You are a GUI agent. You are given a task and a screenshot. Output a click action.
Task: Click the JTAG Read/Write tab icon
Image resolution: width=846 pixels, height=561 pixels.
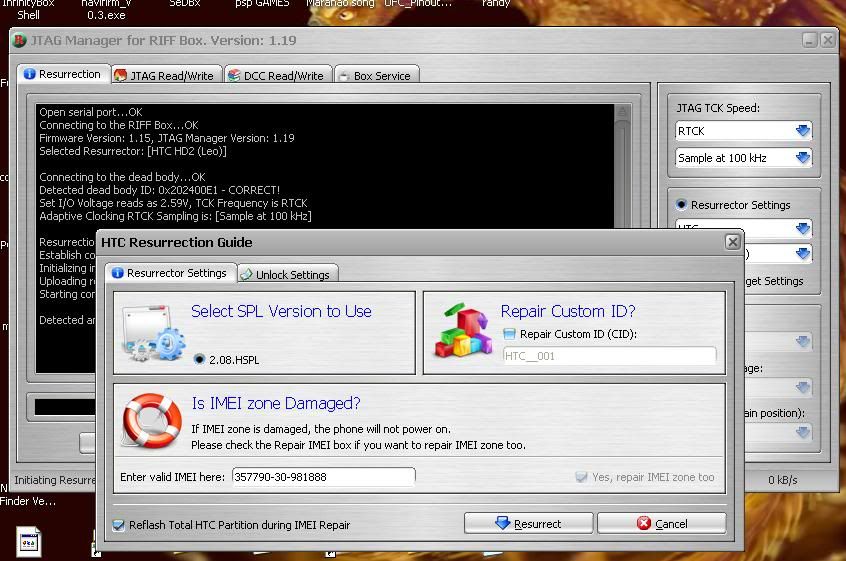tap(120, 76)
